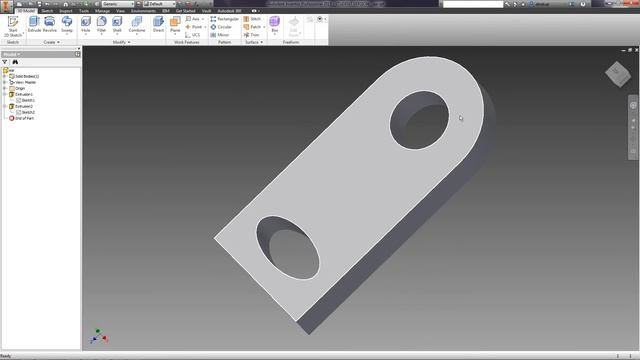Click the Home view icon in quick access toolbar

(65, 4)
